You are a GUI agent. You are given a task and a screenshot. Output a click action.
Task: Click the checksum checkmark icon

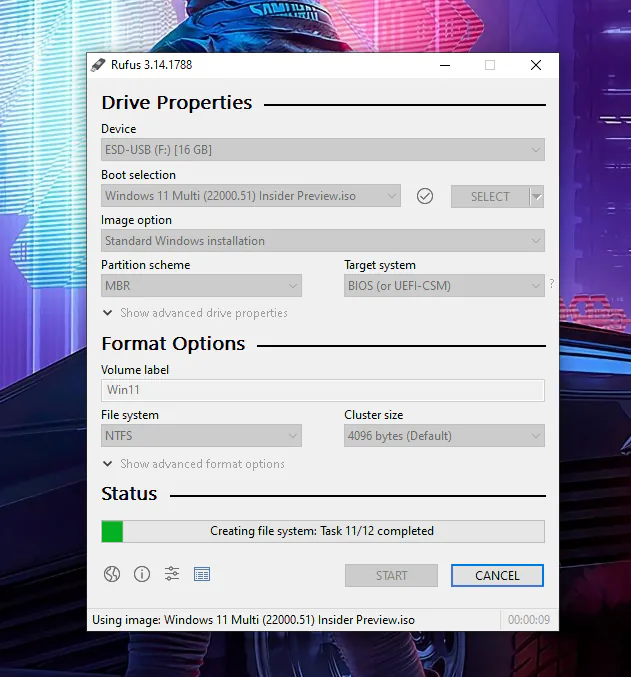point(425,196)
